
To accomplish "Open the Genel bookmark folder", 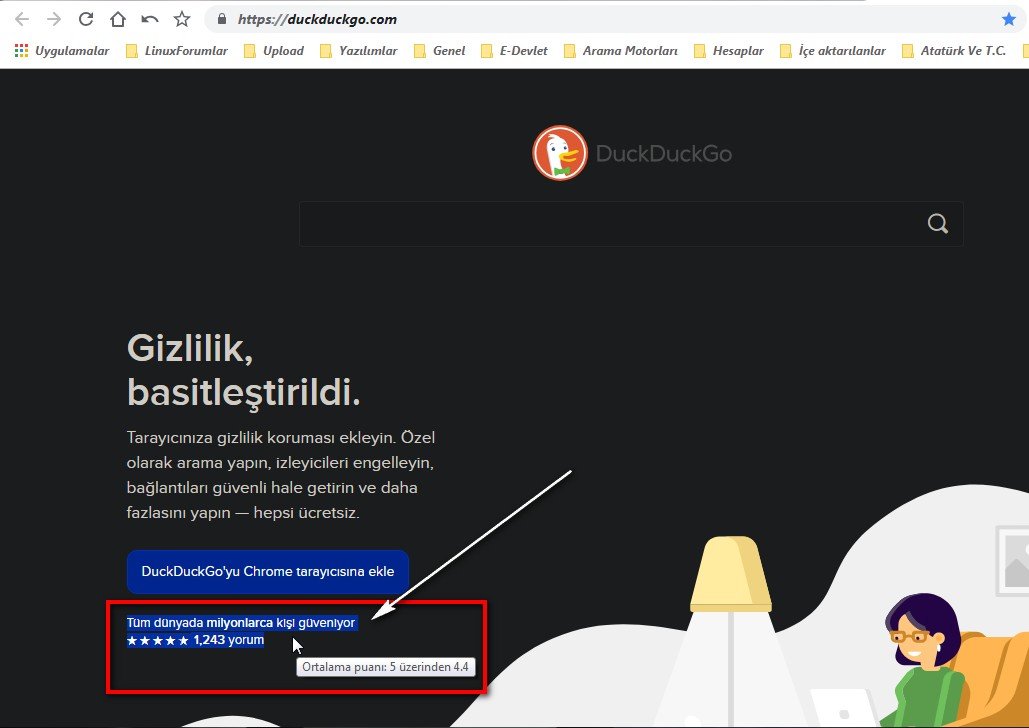I will [x=439, y=51].
